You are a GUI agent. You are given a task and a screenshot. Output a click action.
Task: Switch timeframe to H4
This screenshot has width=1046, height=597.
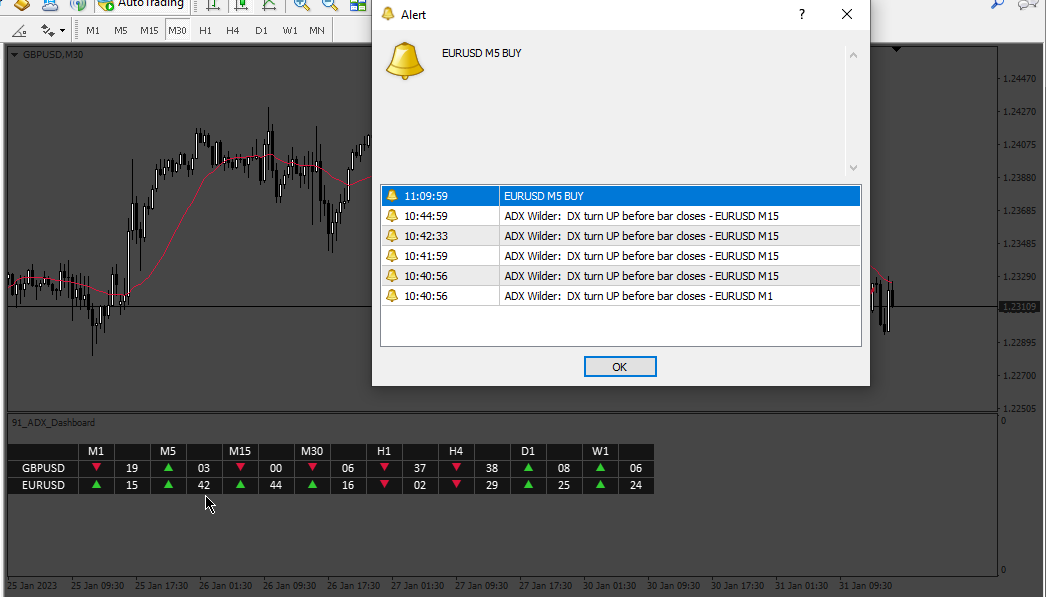pyautogui.click(x=233, y=31)
